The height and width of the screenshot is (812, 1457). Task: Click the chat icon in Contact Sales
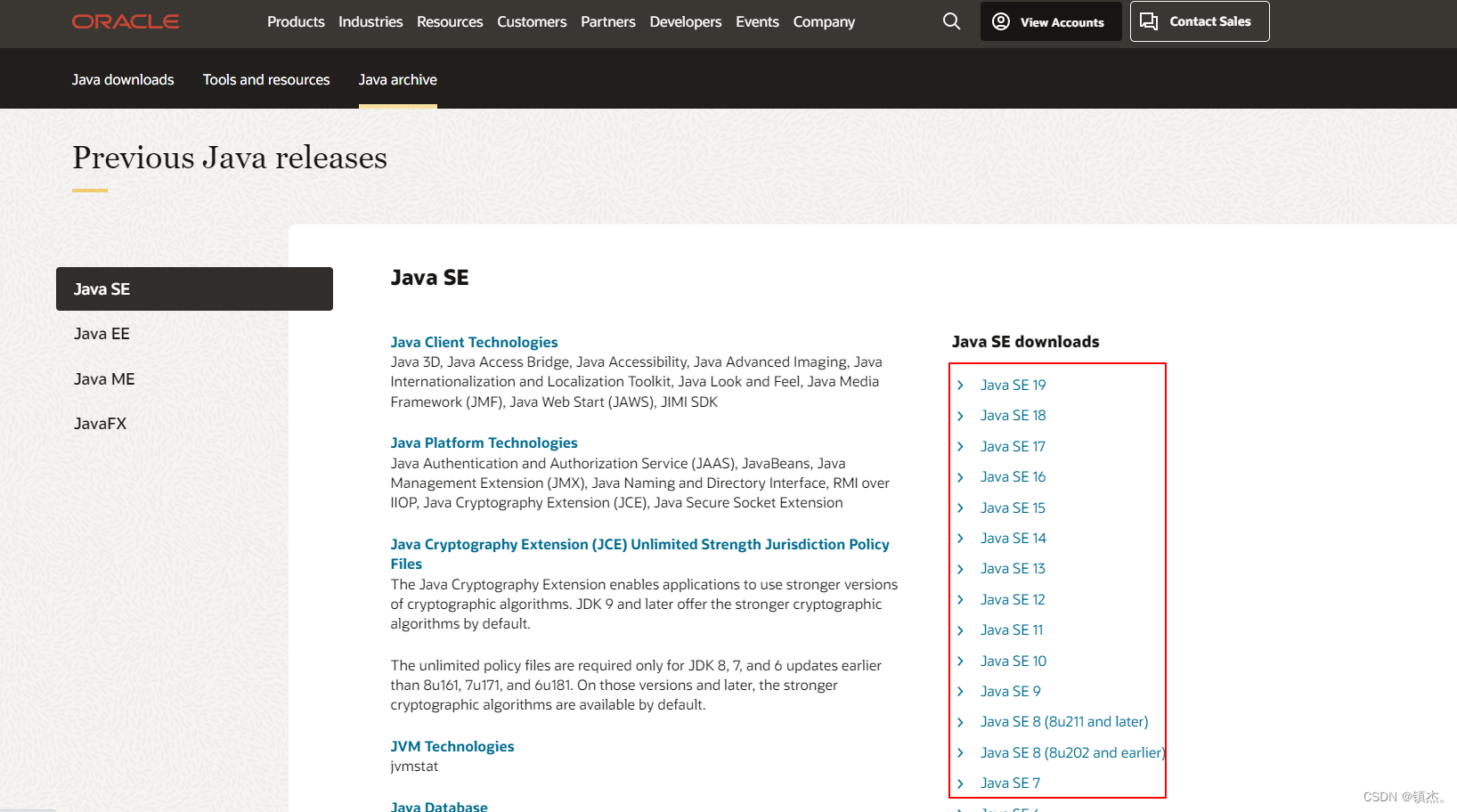coord(1149,21)
